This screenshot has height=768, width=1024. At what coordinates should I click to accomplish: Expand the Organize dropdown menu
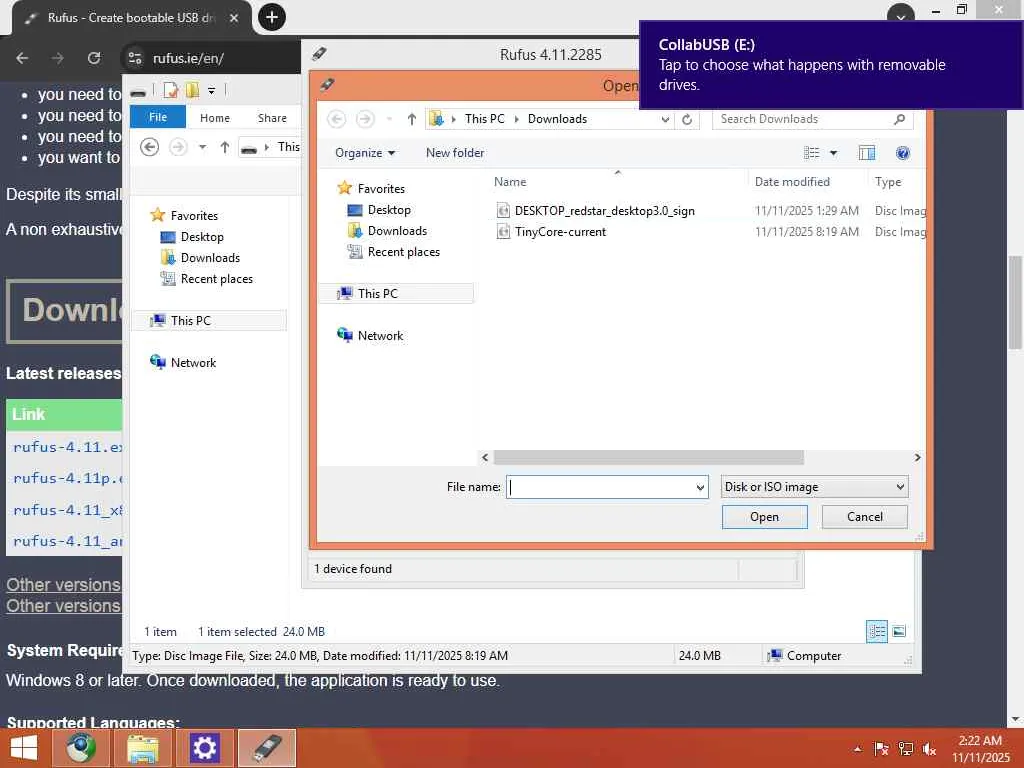[365, 153]
